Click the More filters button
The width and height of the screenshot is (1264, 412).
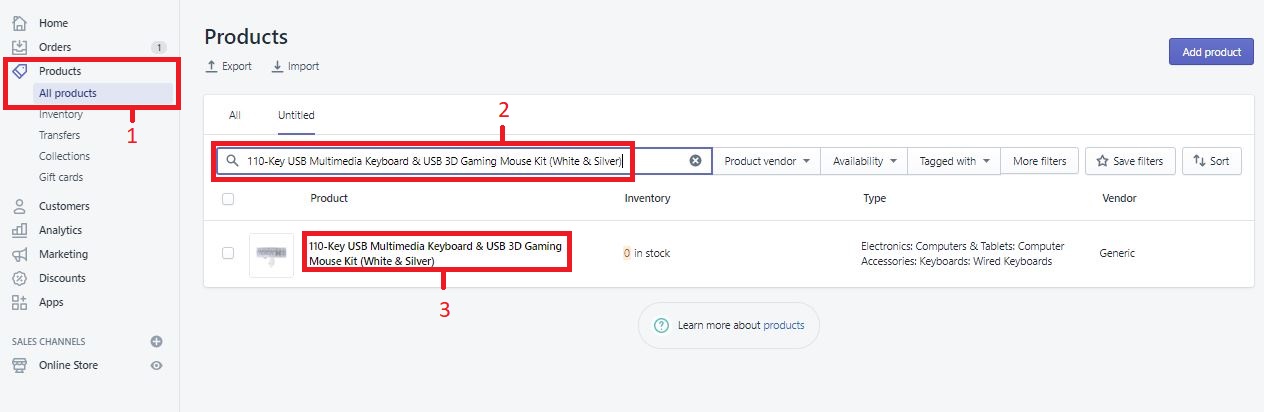click(1039, 161)
